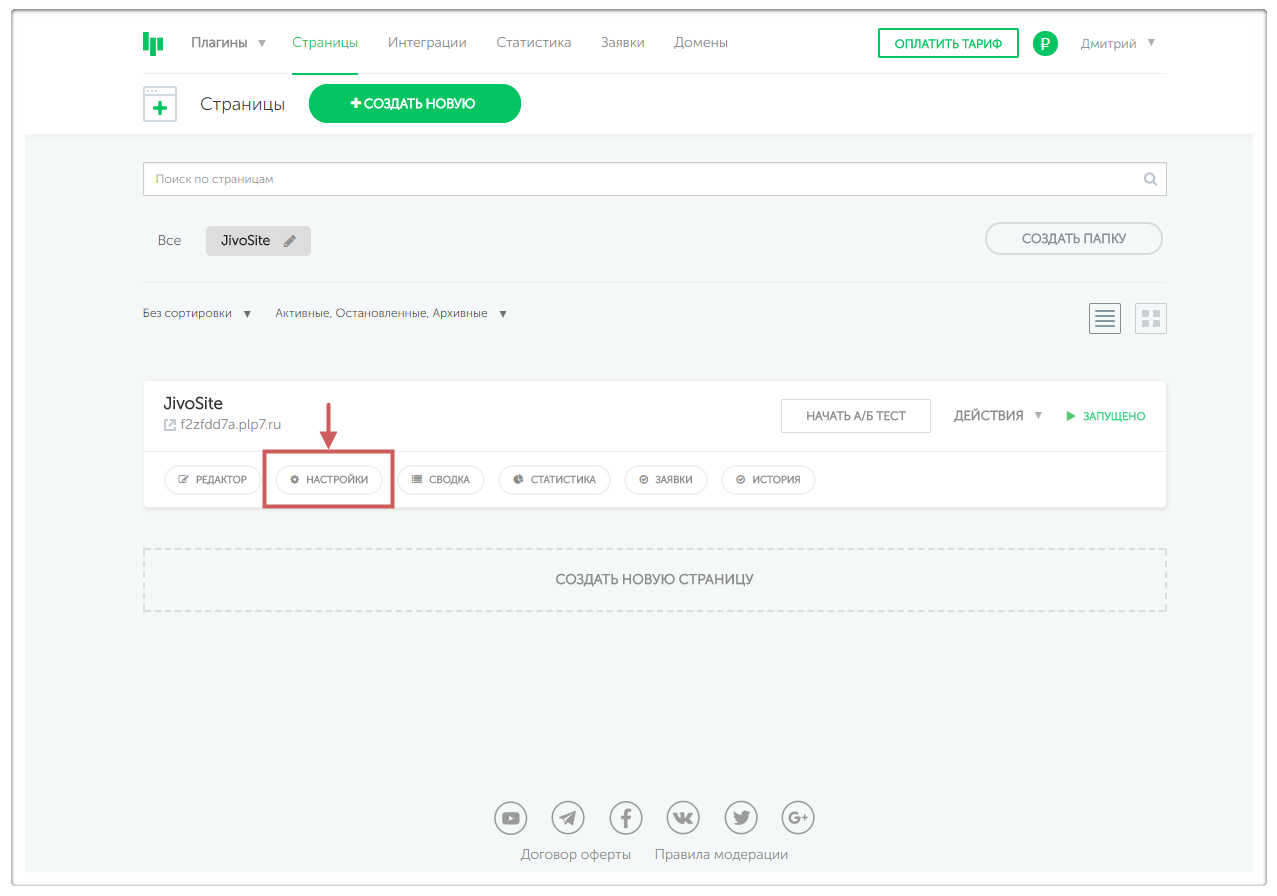Expand the Дмитрий user menu
Image resolution: width=1277 pixels, height=896 pixels.
click(1117, 43)
